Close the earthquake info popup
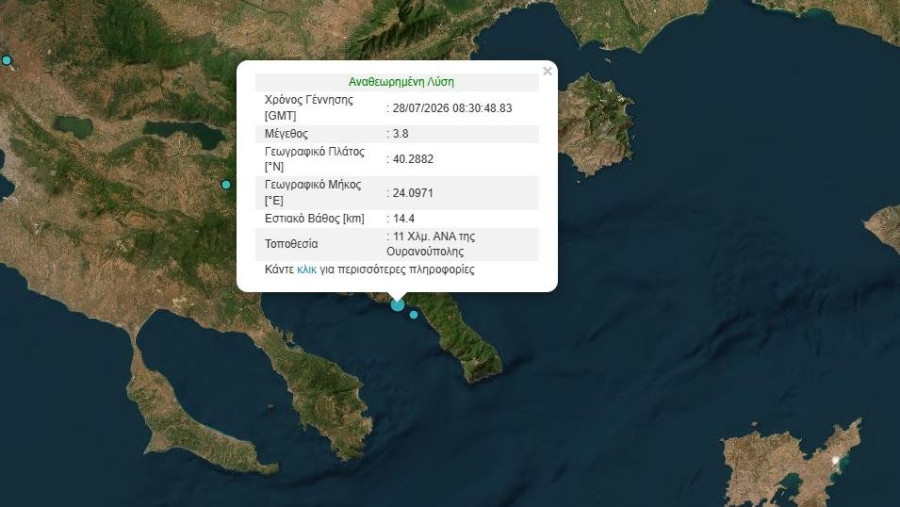The height and width of the screenshot is (507, 900). (547, 71)
